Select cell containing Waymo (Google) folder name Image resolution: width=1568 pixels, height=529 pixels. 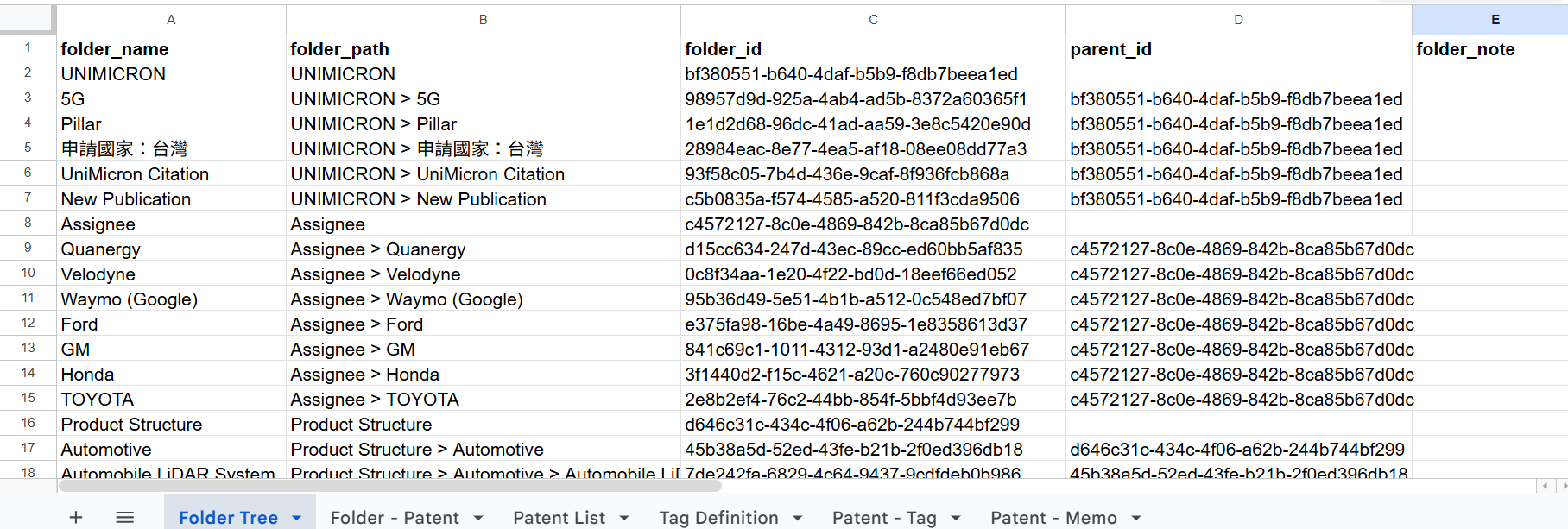click(x=130, y=299)
